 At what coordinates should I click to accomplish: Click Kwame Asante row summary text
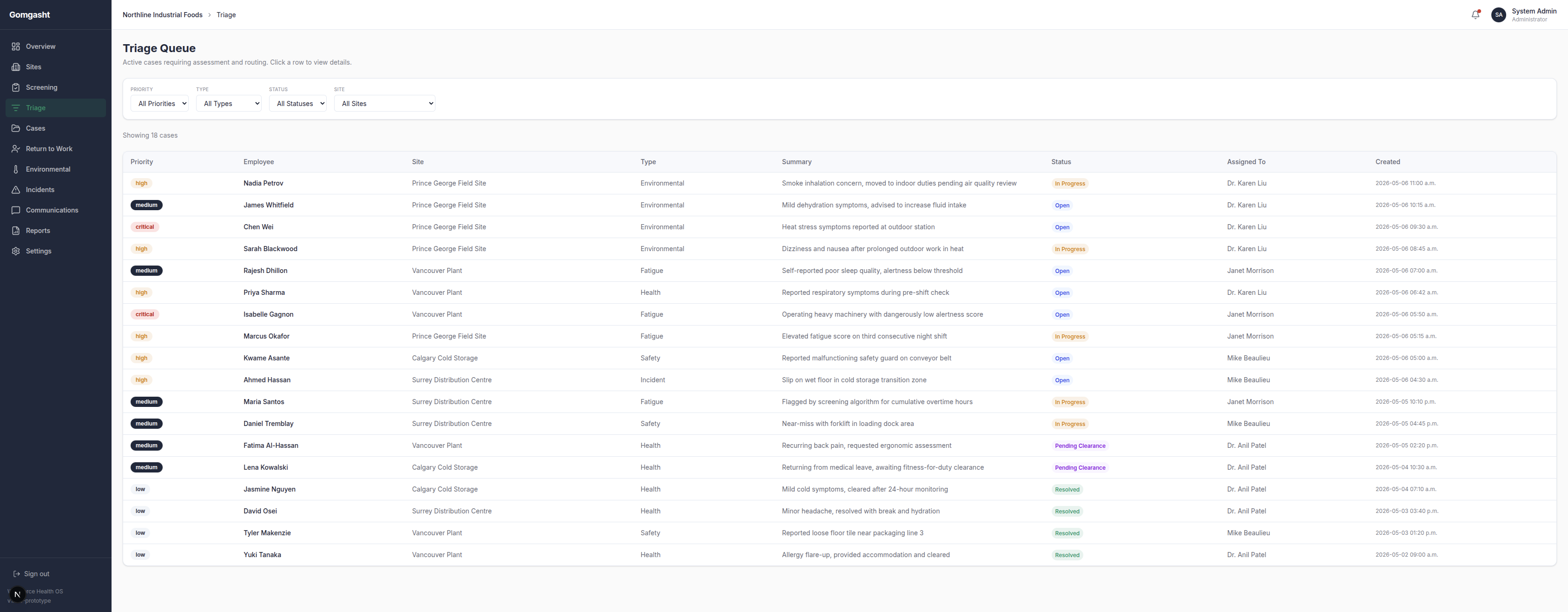tap(866, 358)
